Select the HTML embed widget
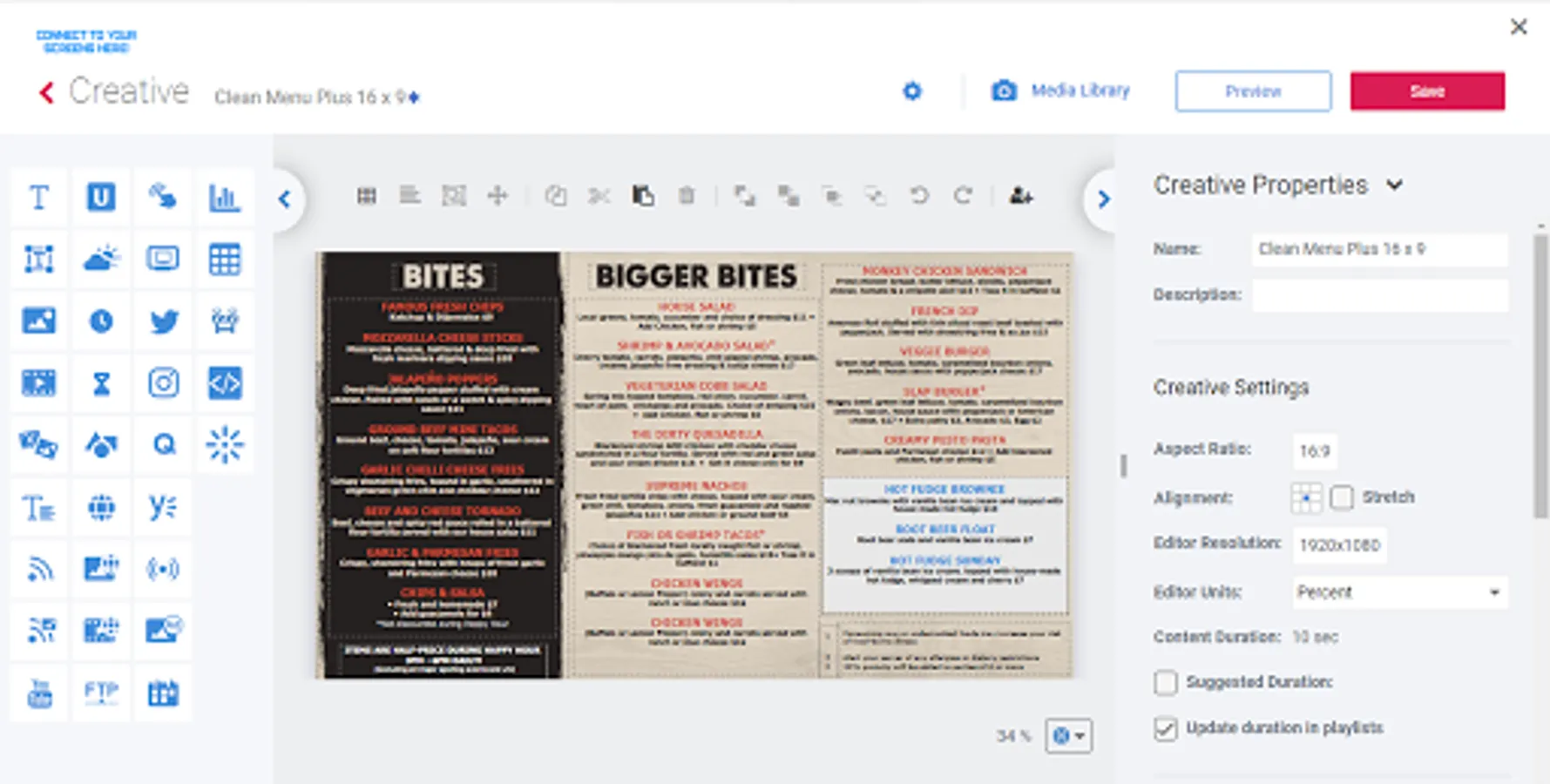This screenshot has width=1550, height=784. click(225, 382)
